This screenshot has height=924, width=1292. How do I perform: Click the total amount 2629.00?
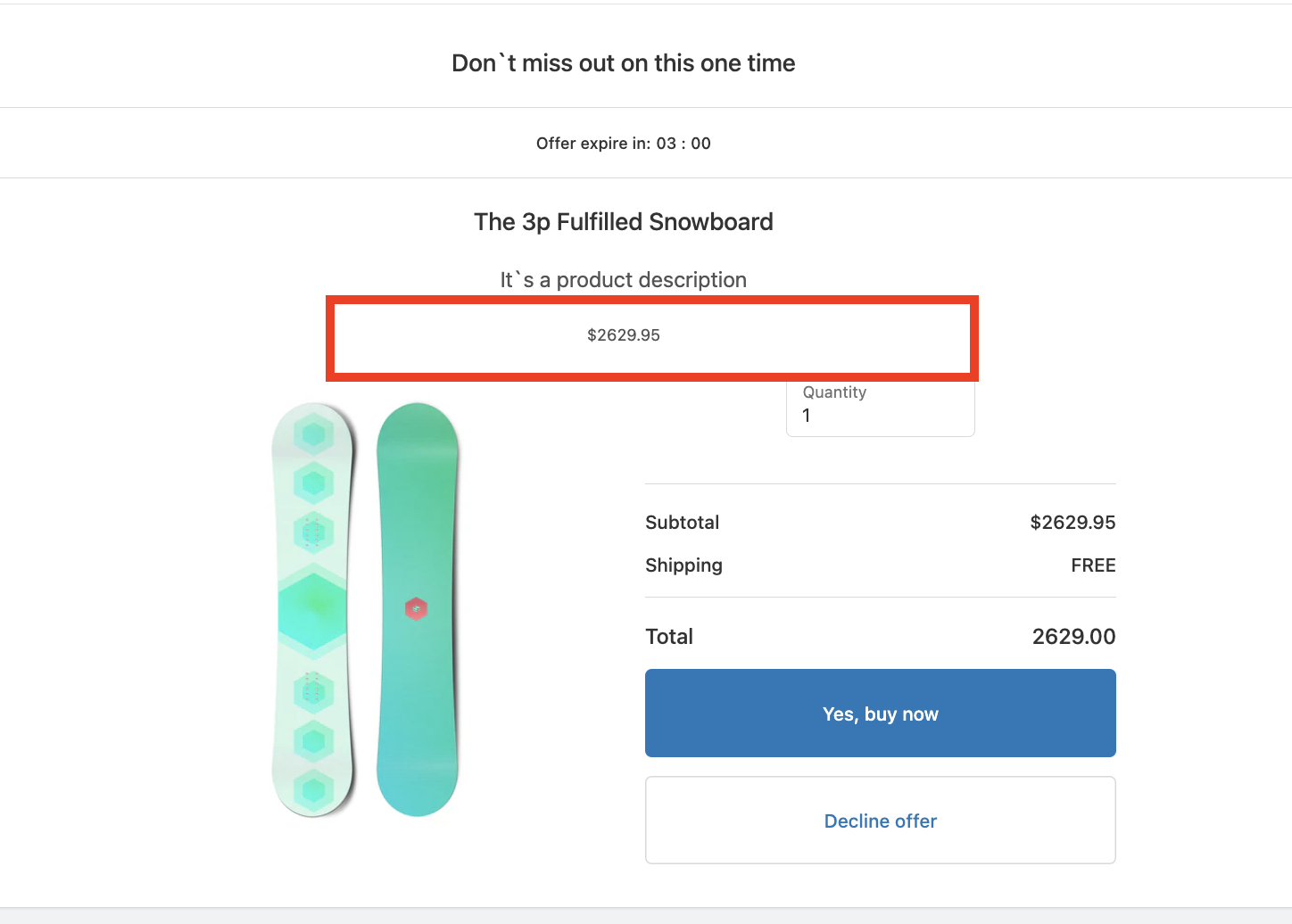click(x=1073, y=637)
